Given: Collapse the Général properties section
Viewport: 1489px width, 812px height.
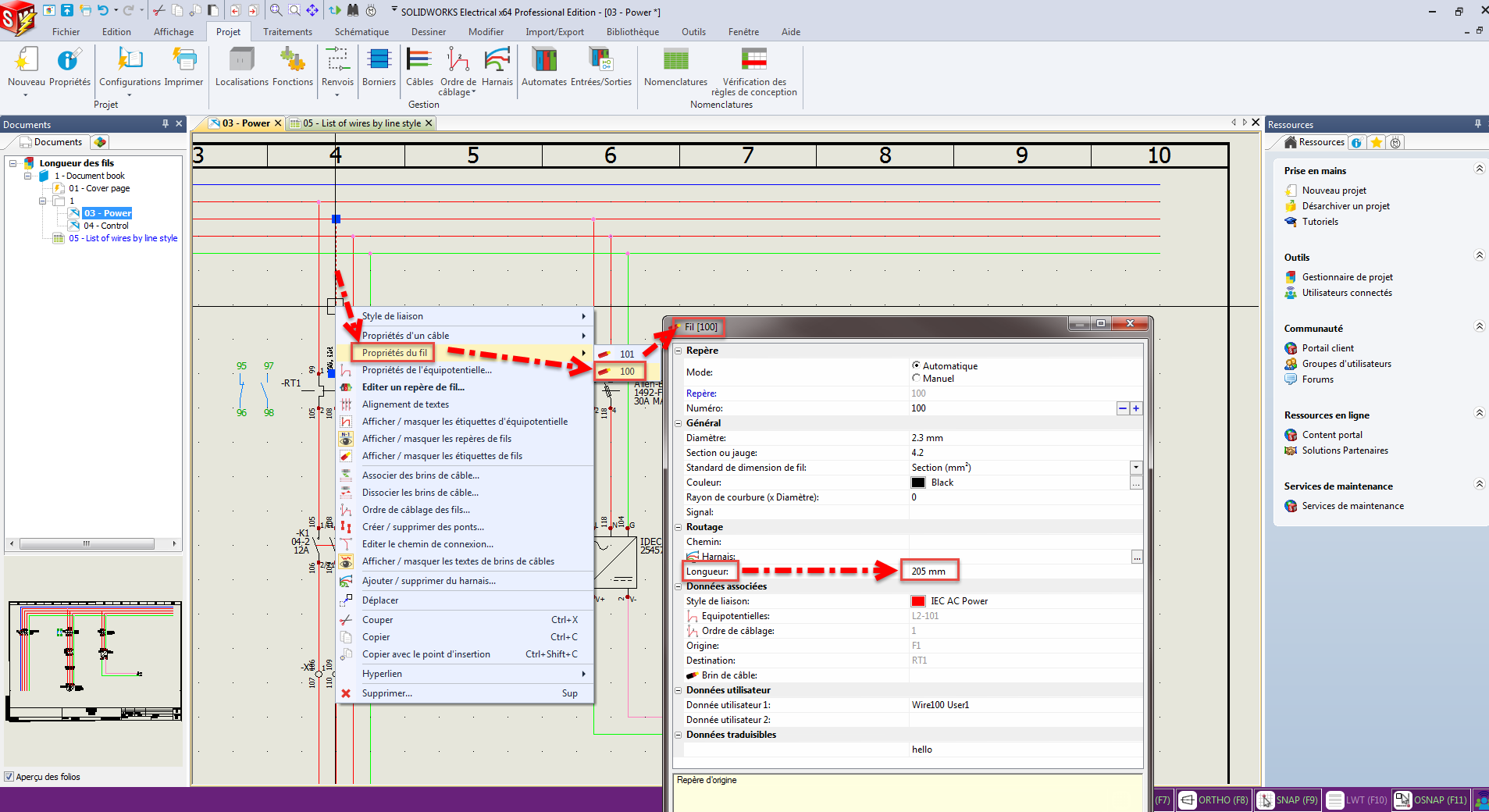Looking at the screenshot, I should (679, 423).
